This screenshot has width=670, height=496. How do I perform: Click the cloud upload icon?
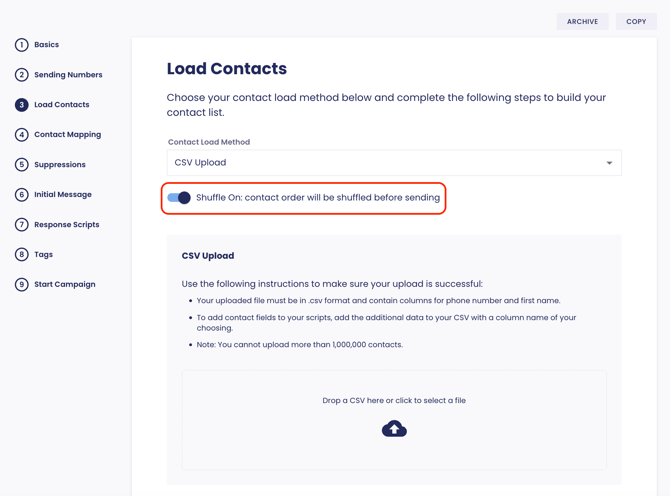[x=394, y=428]
